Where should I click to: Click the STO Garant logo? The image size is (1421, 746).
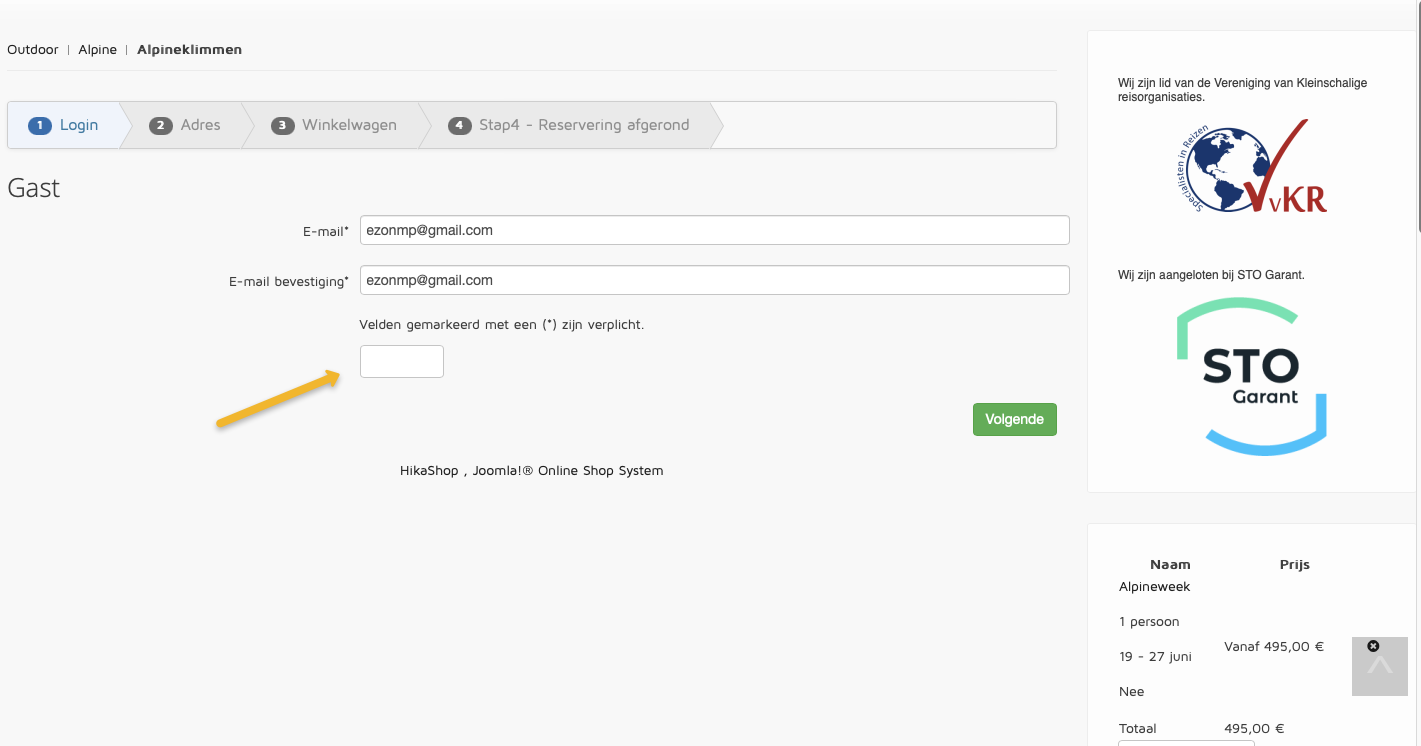tap(1250, 378)
